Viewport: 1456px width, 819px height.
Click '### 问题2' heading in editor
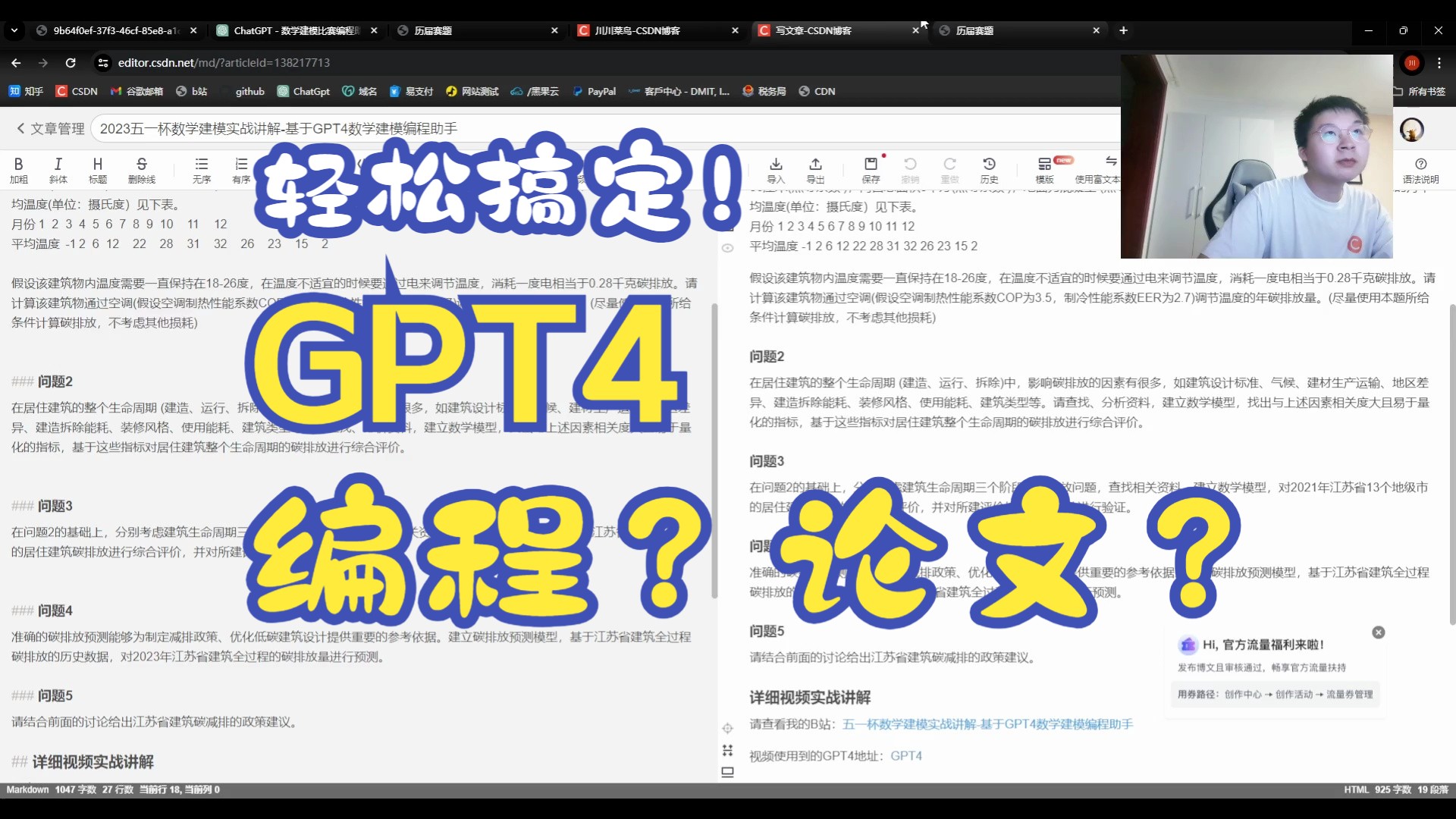42,381
